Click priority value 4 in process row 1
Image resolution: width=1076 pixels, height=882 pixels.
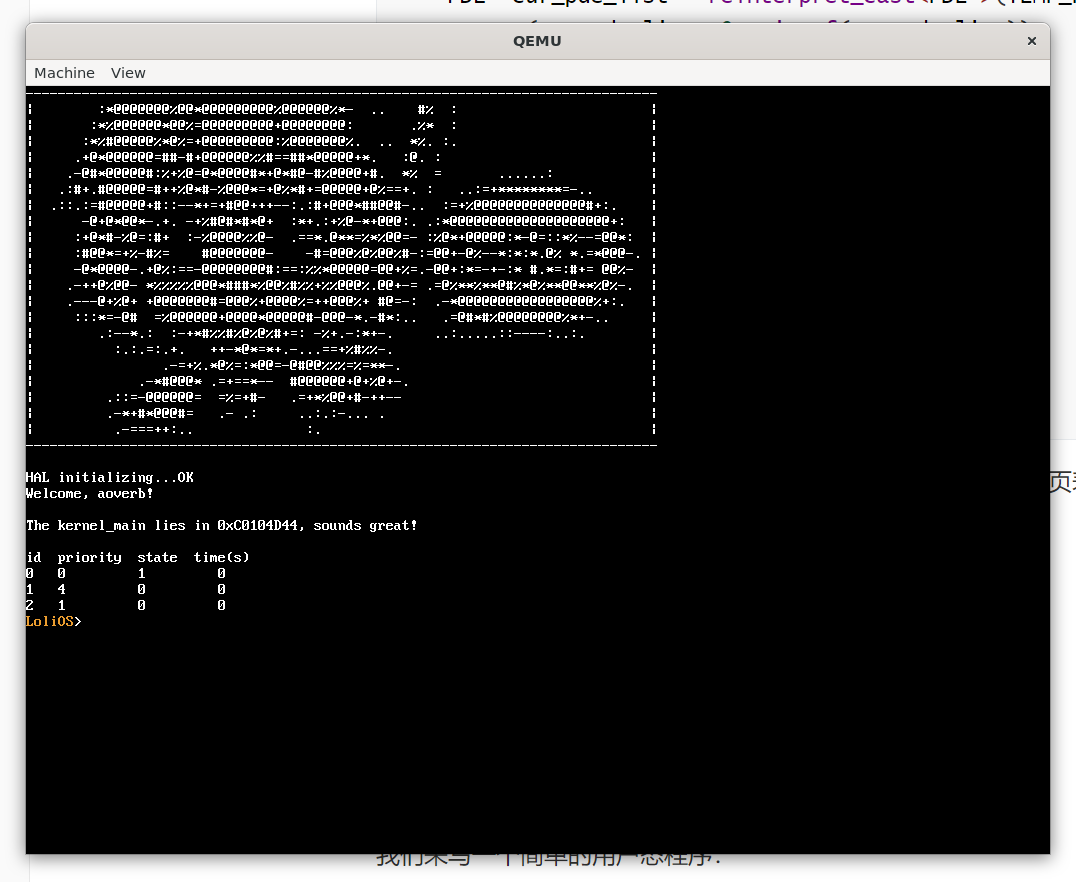(x=62, y=590)
